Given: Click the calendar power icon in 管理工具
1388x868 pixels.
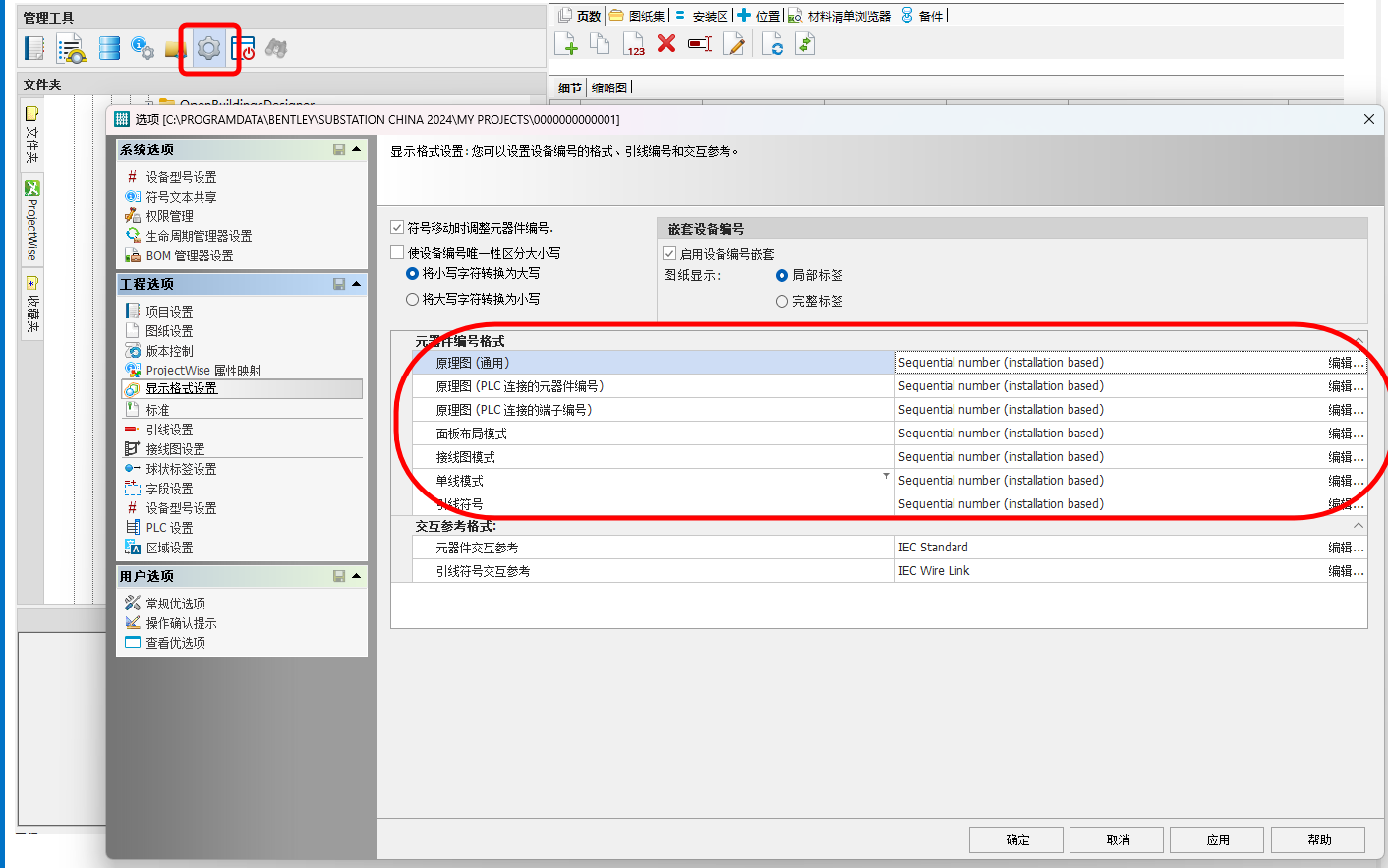Looking at the screenshot, I should (243, 48).
